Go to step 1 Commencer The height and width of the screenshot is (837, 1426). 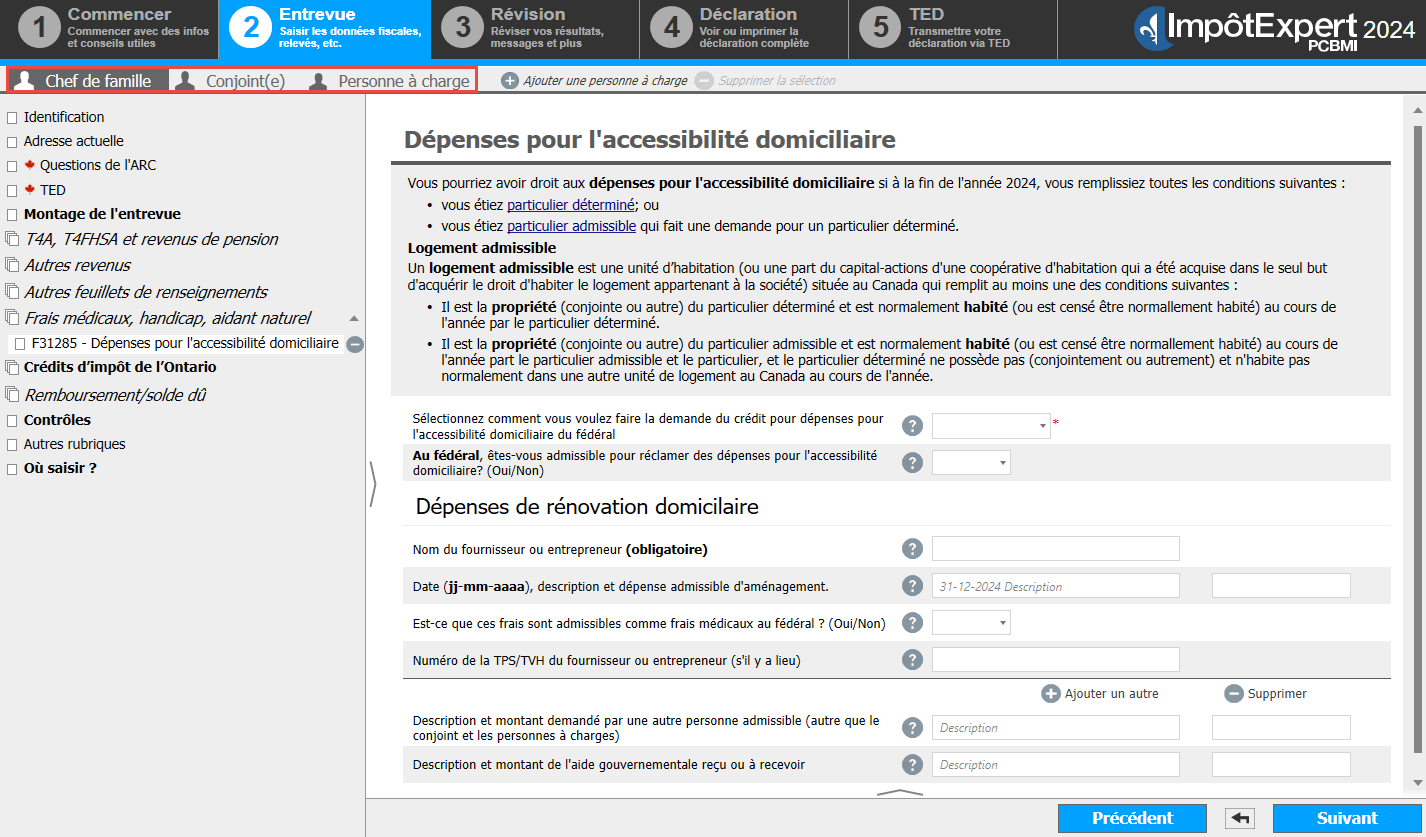pos(110,29)
